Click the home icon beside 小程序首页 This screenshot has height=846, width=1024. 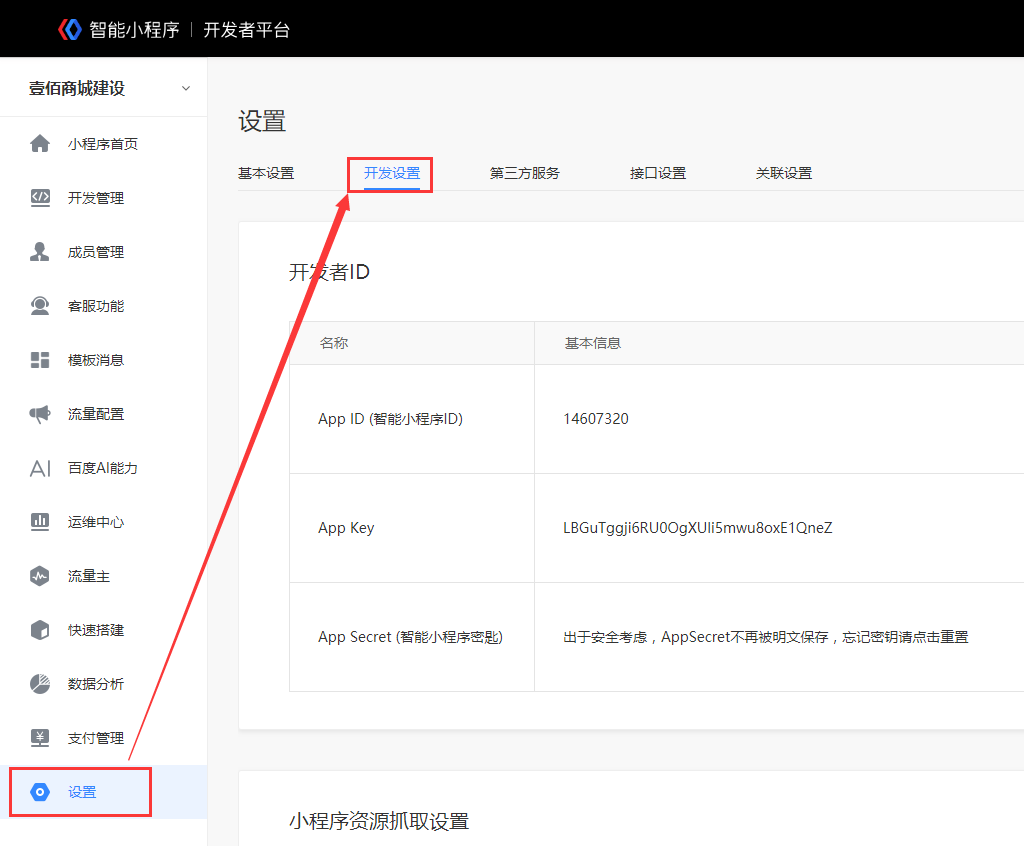click(40, 144)
